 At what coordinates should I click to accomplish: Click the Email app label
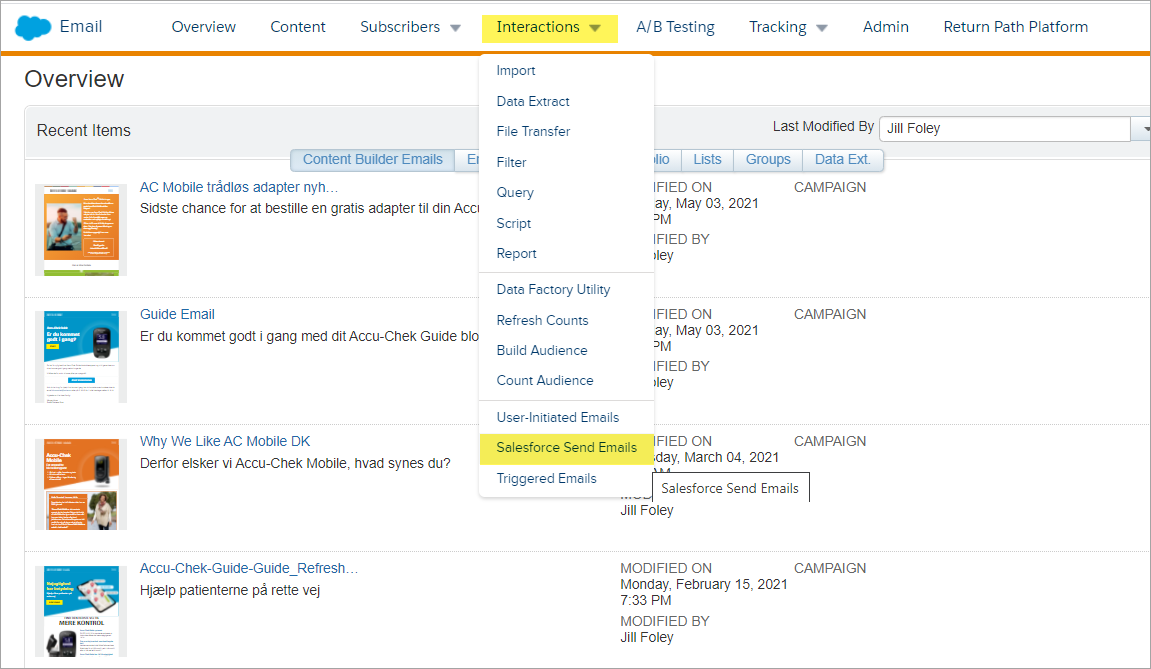click(81, 26)
